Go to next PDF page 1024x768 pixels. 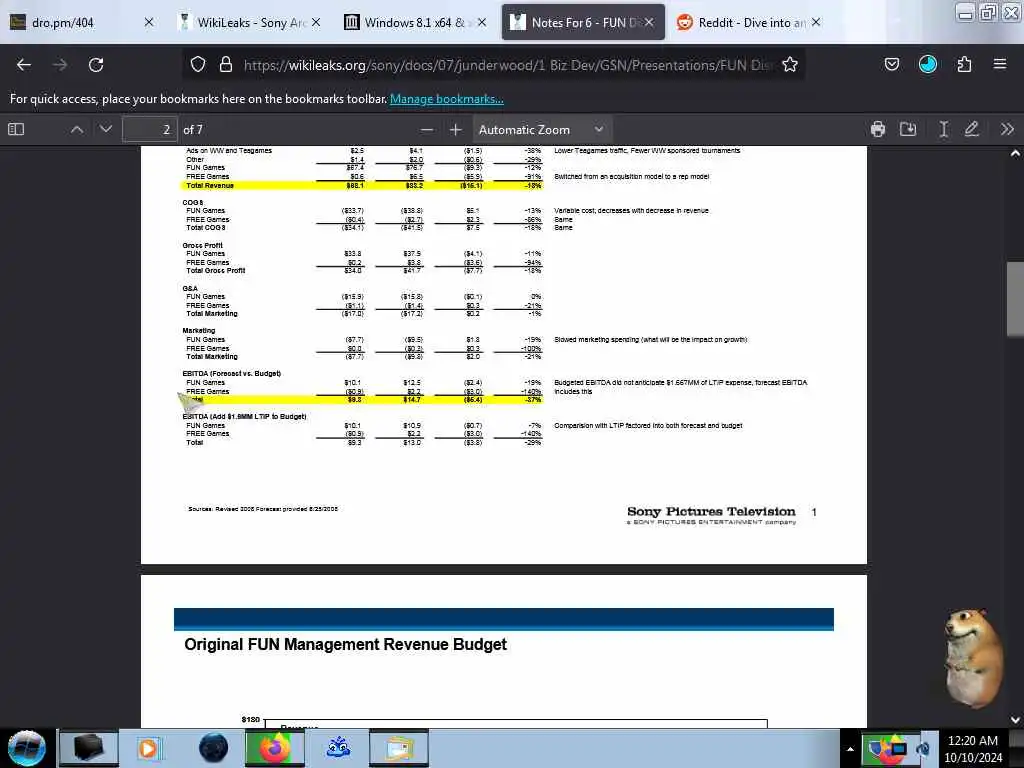coord(106,129)
